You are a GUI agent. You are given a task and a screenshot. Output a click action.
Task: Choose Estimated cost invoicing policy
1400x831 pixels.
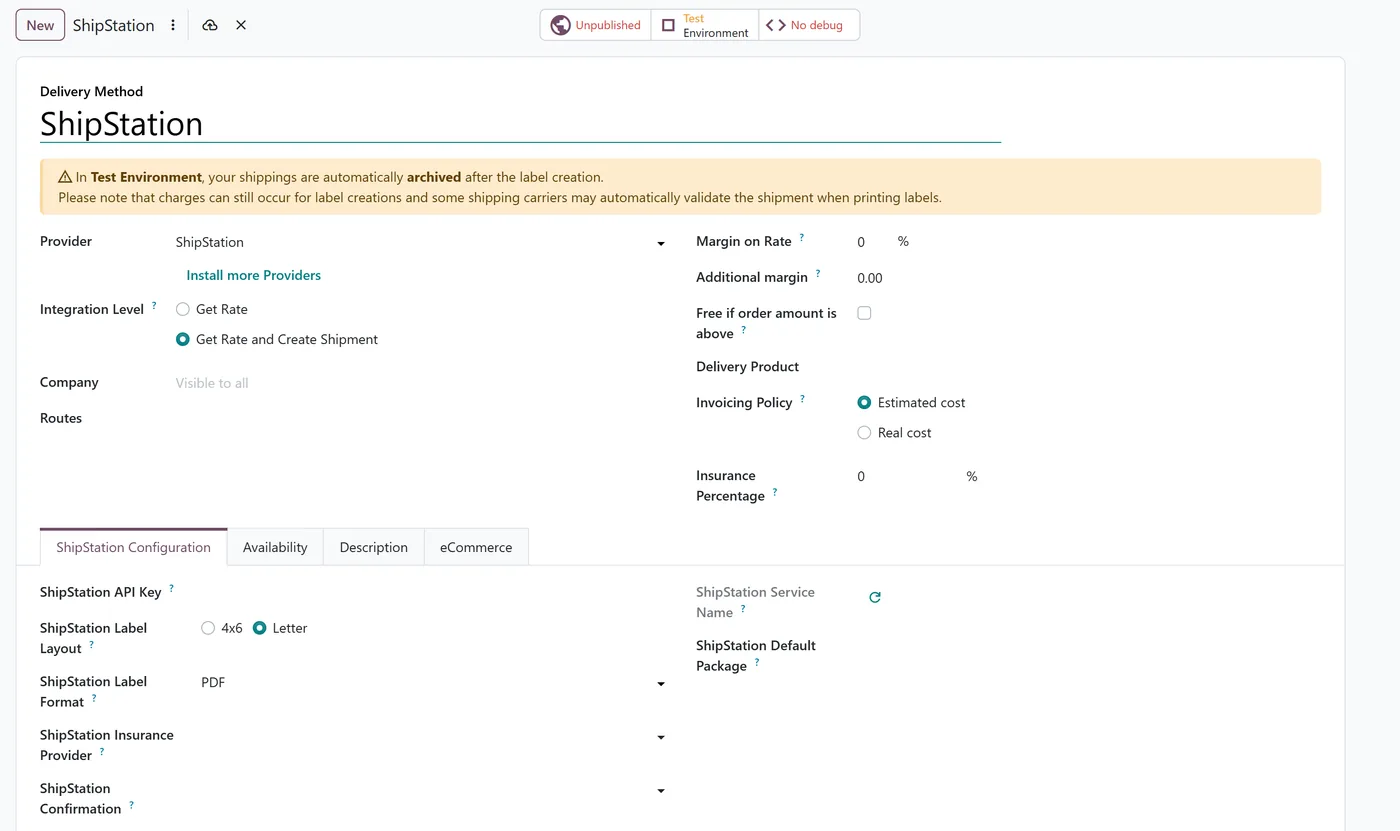(x=864, y=403)
